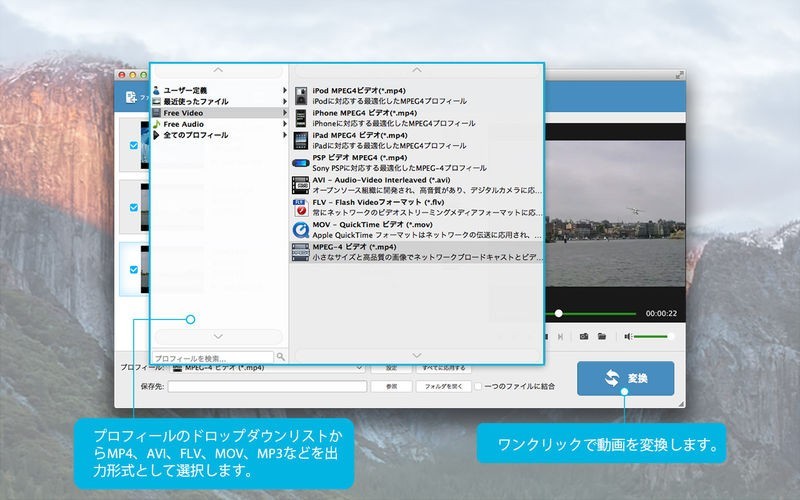Viewport: 800px width, 500px height.
Task: Select the MOV QuickTime format icon
Action: [x=300, y=229]
